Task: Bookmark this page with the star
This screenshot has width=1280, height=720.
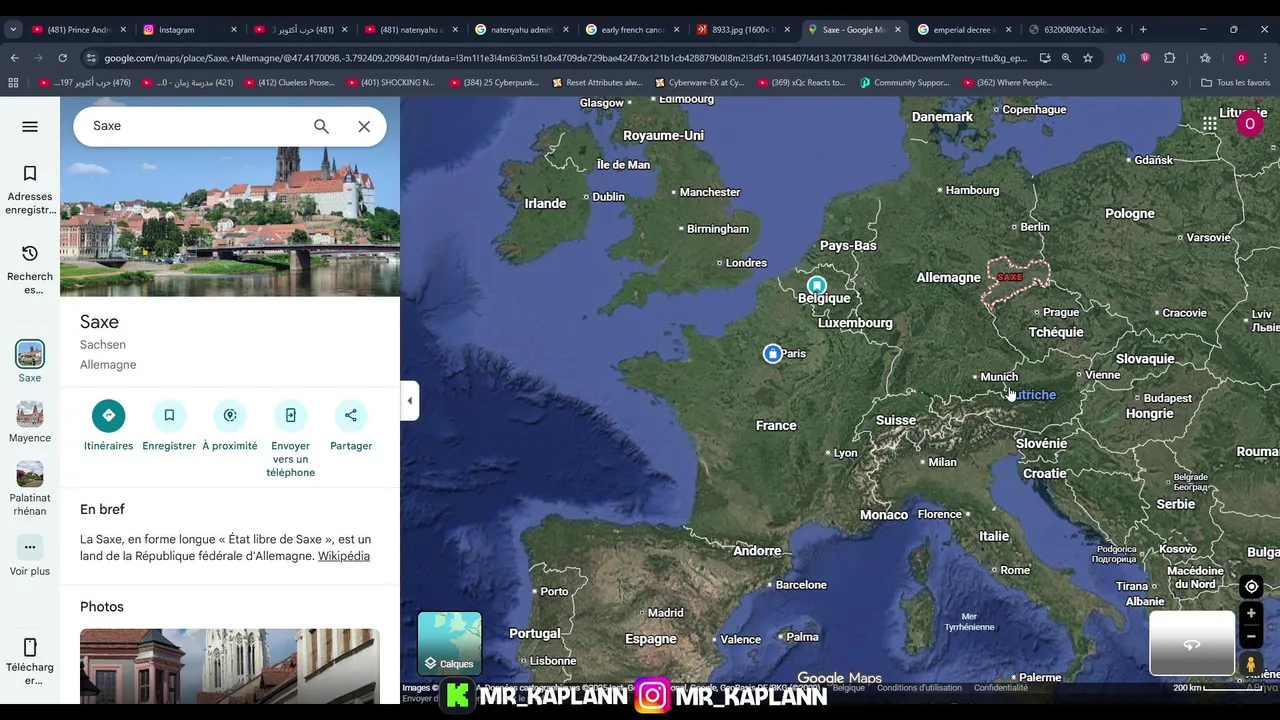Action: [x=1088, y=58]
